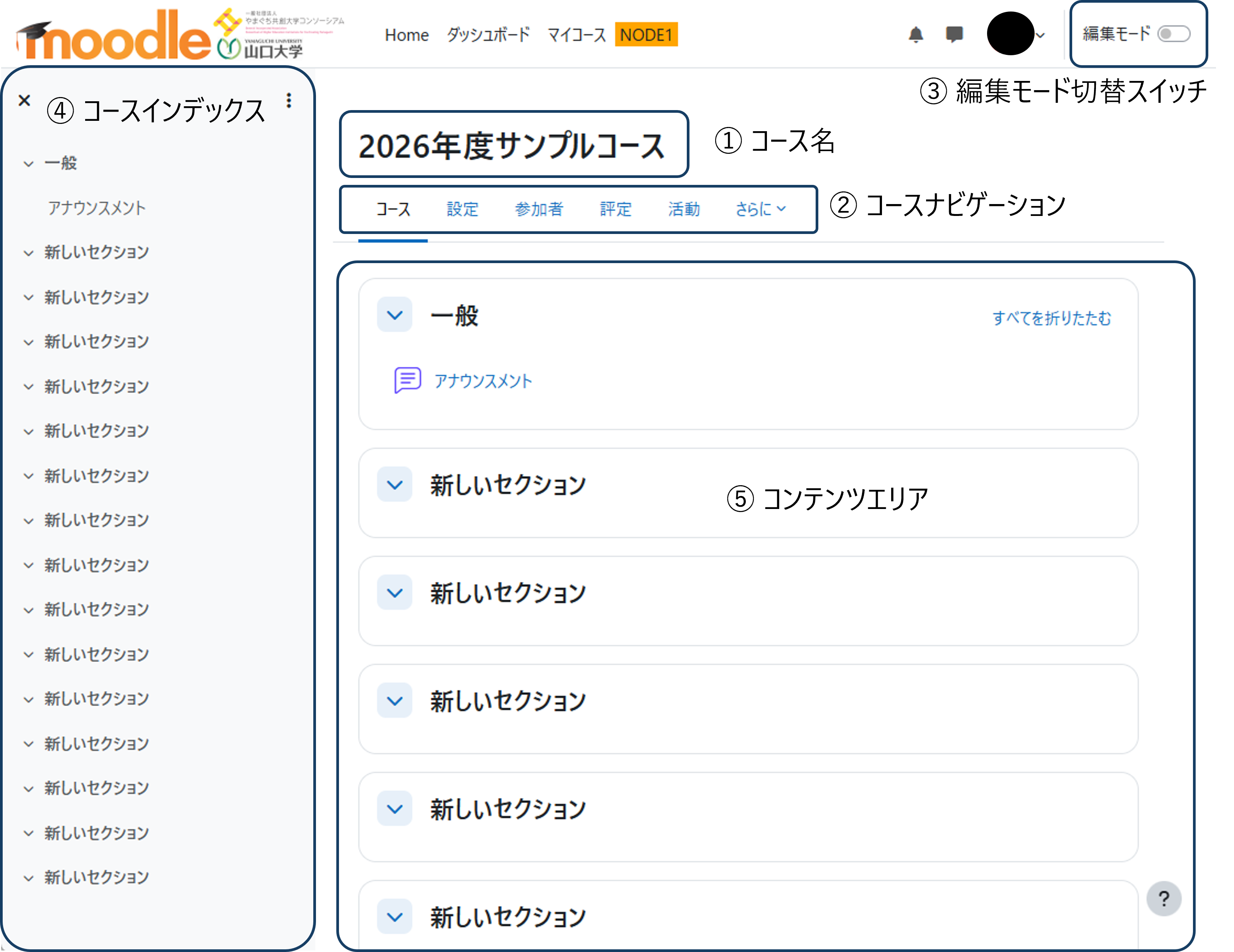Collapse the first 新しいセクション in content area
This screenshot has width=1234, height=952.
click(x=395, y=484)
